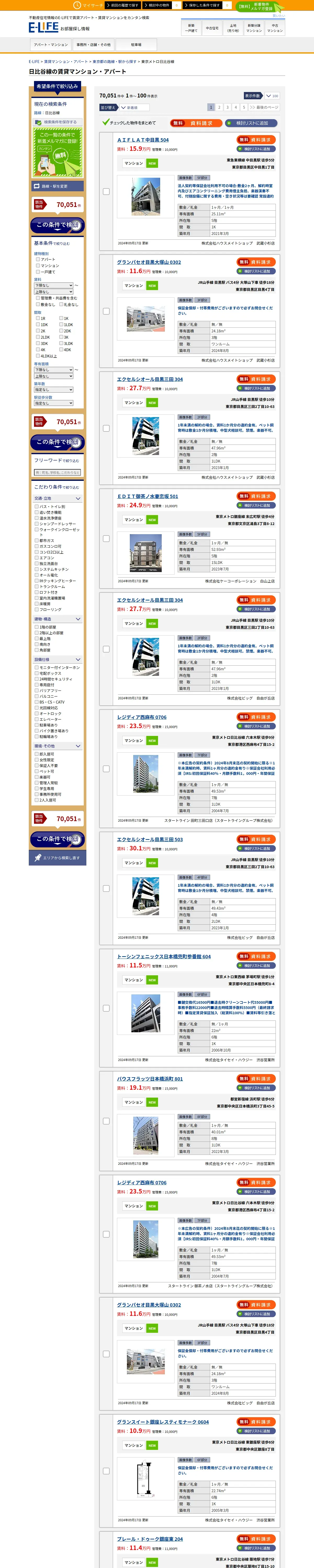314x1568 pixels.
Task: Open the 中古マンション header tab
Action: 275,28
